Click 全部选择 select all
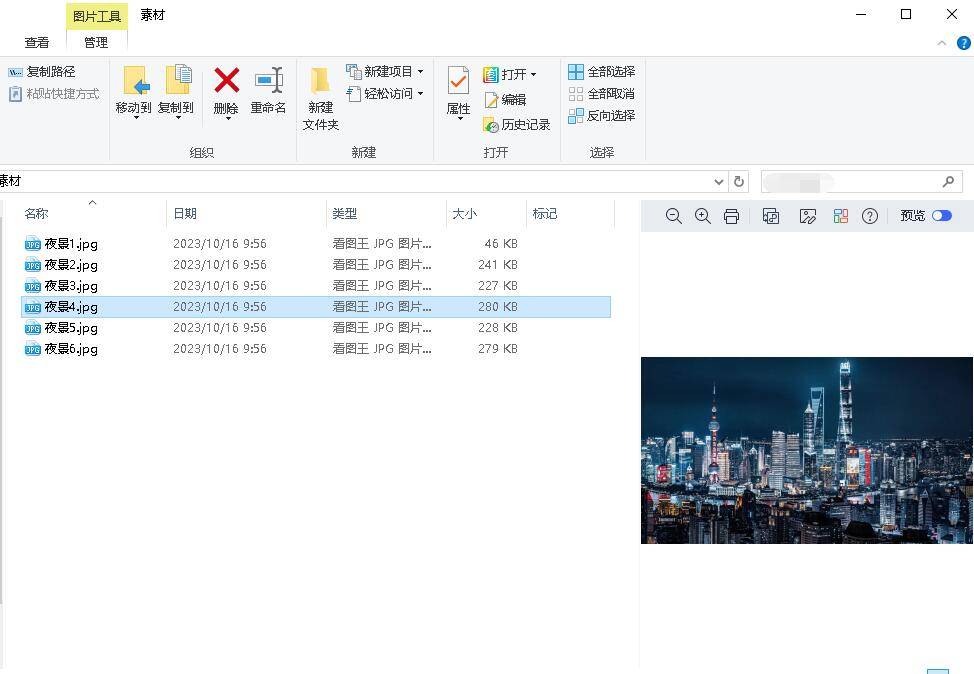Screen dimensions: 974x674 coord(601,71)
